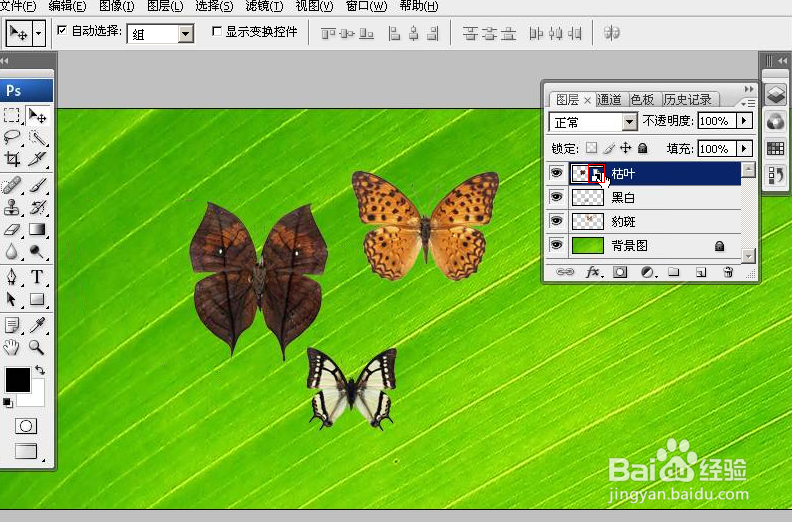The height and width of the screenshot is (522, 792).
Task: Select the Brush tool
Action: pyautogui.click(x=37, y=185)
